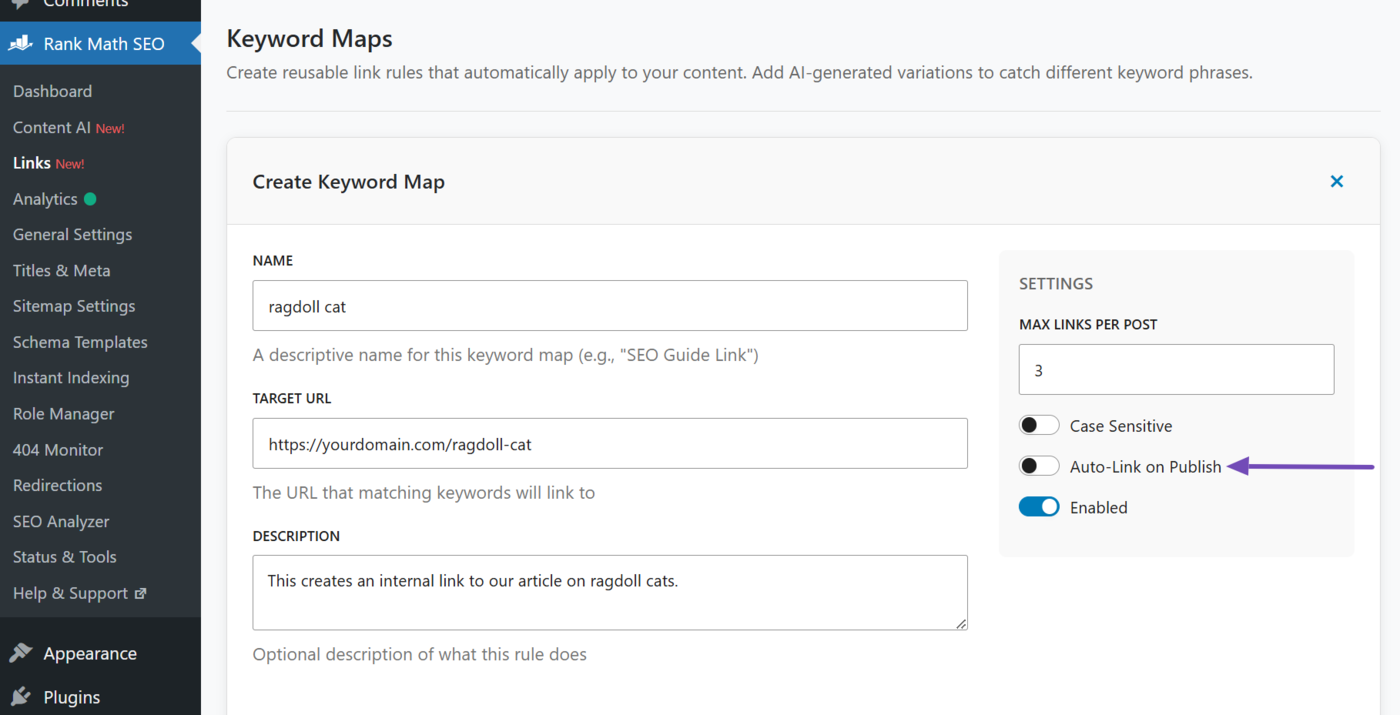Select the Target URL input box
This screenshot has height=715, width=1400.
click(610, 443)
